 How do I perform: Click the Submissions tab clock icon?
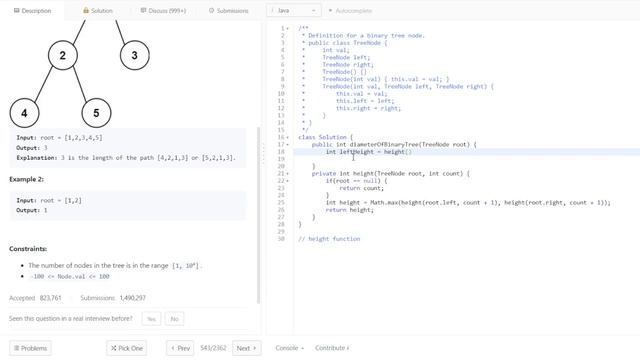[x=211, y=11]
